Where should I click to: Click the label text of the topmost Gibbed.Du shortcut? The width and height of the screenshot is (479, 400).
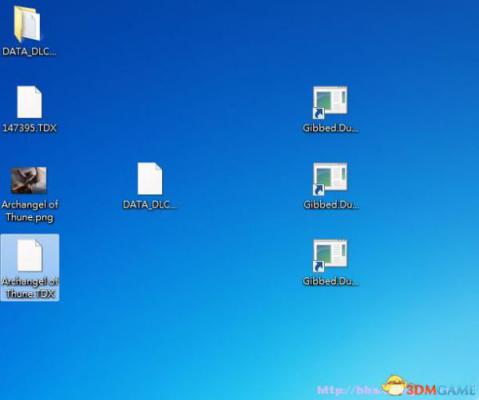pos(331,128)
